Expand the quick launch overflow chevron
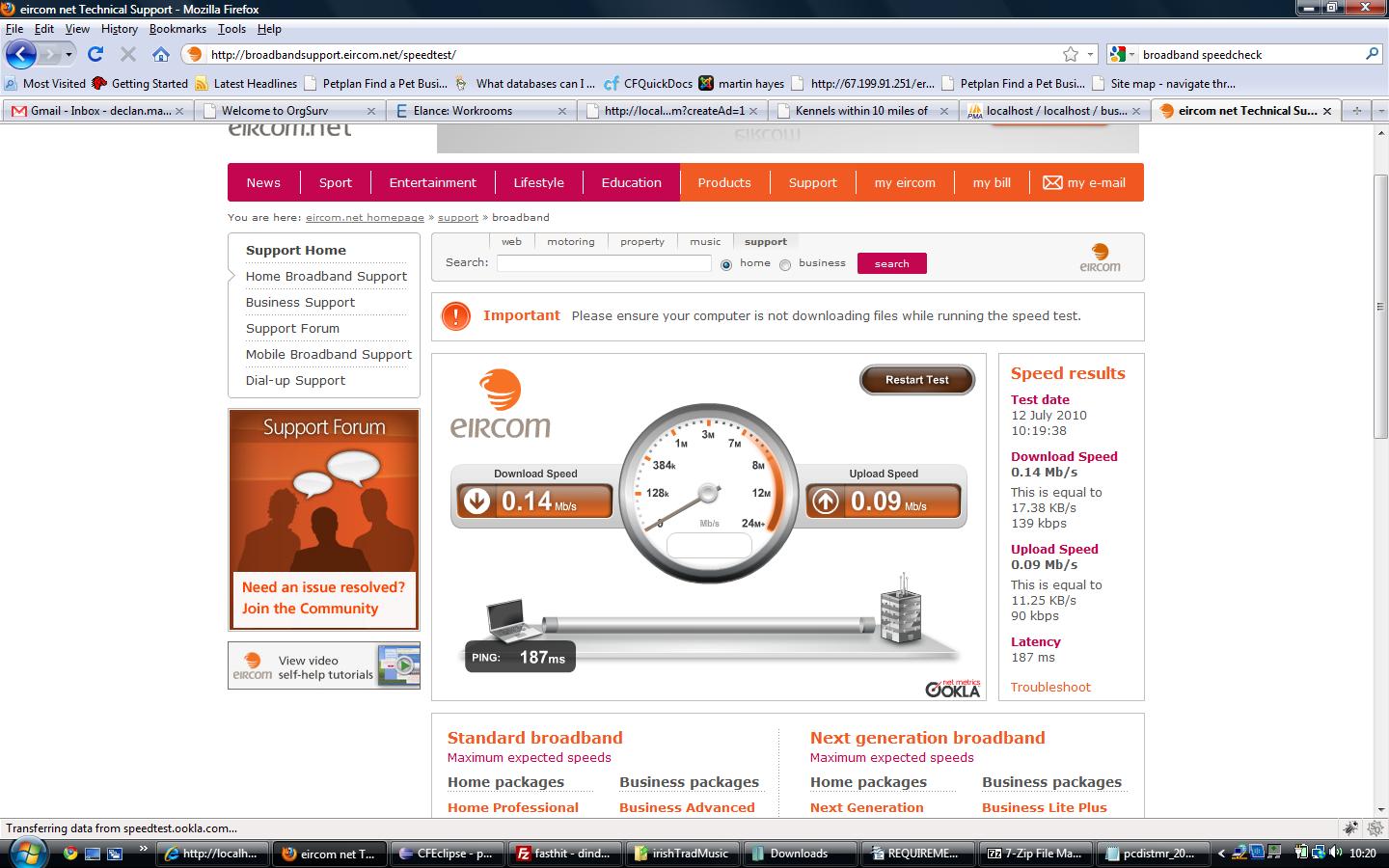The image size is (1389, 868). (x=143, y=850)
